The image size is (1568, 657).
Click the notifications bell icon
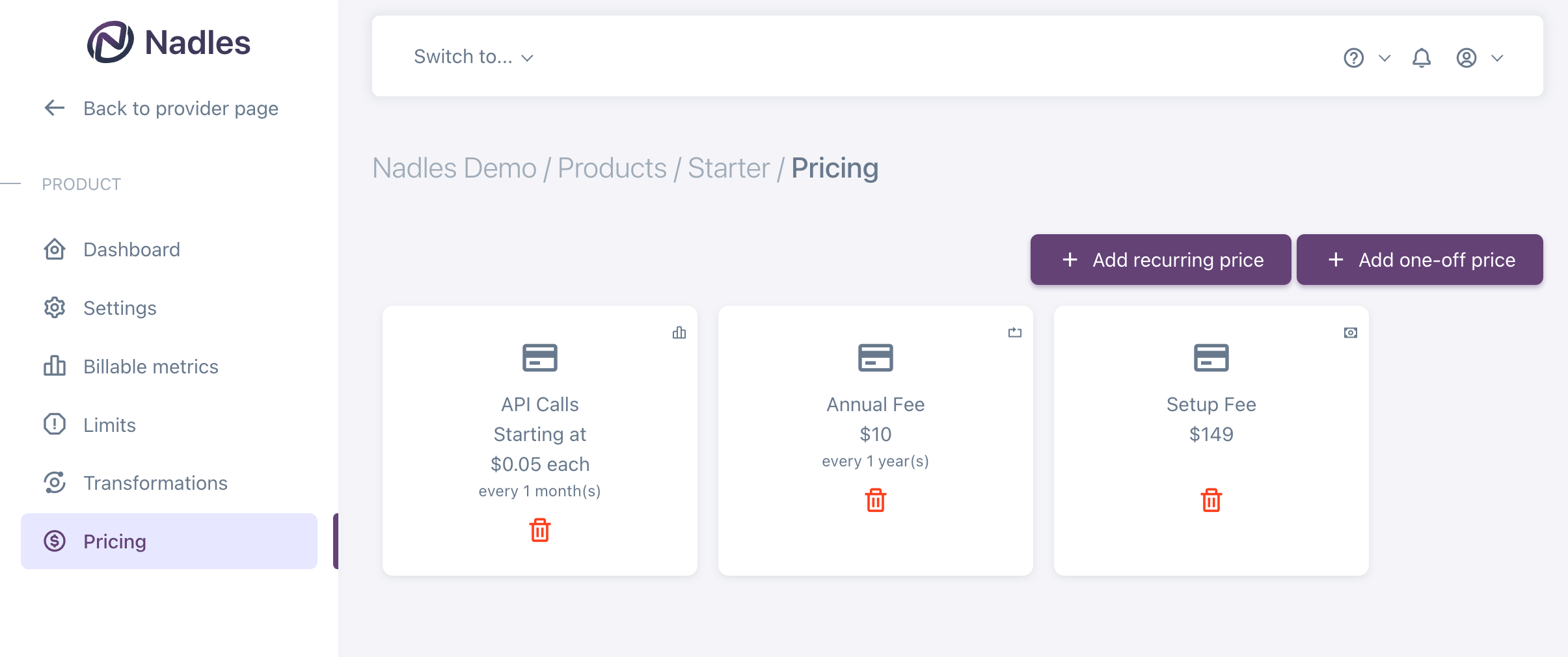pos(1422,58)
